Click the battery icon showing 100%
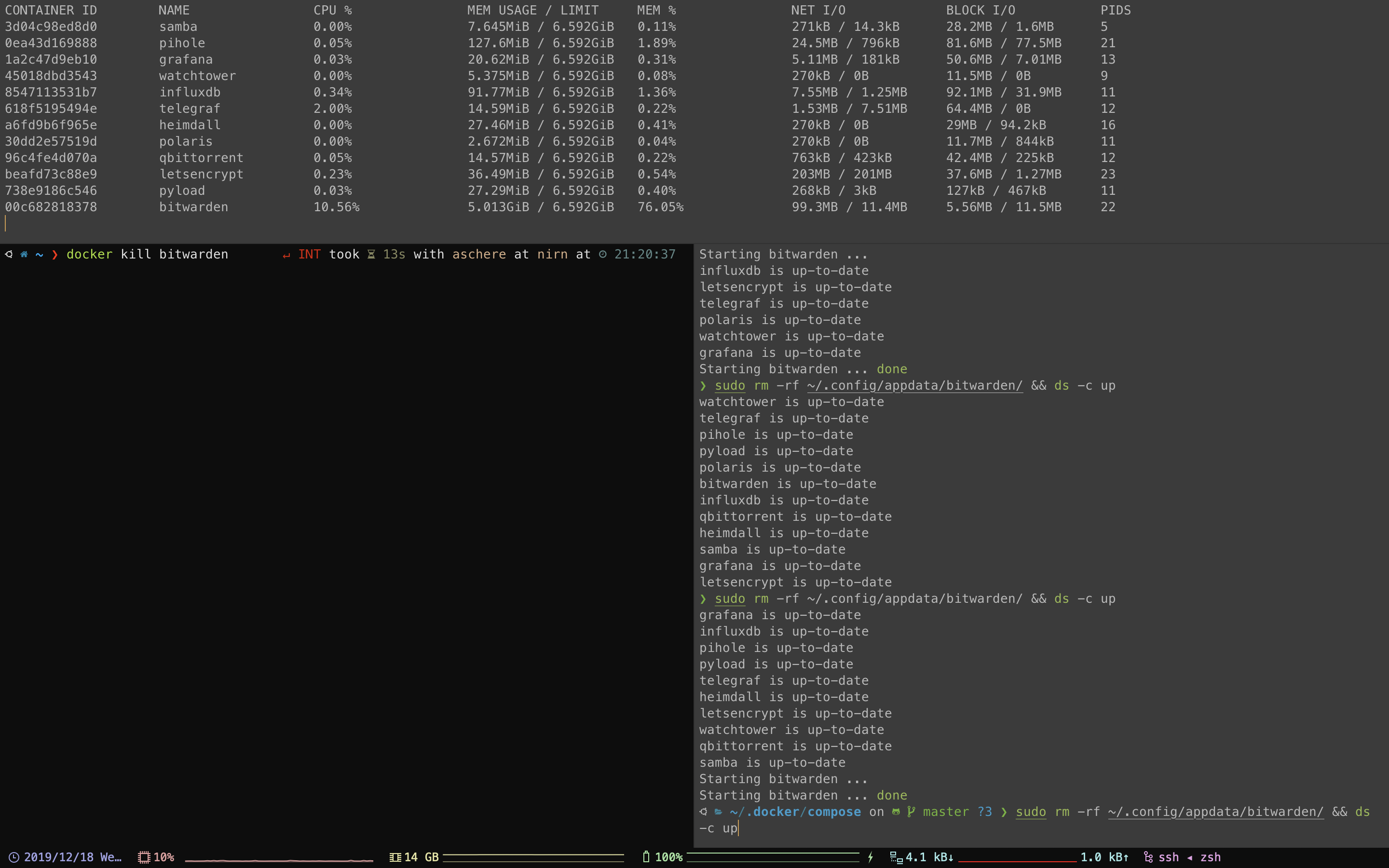 (646, 857)
